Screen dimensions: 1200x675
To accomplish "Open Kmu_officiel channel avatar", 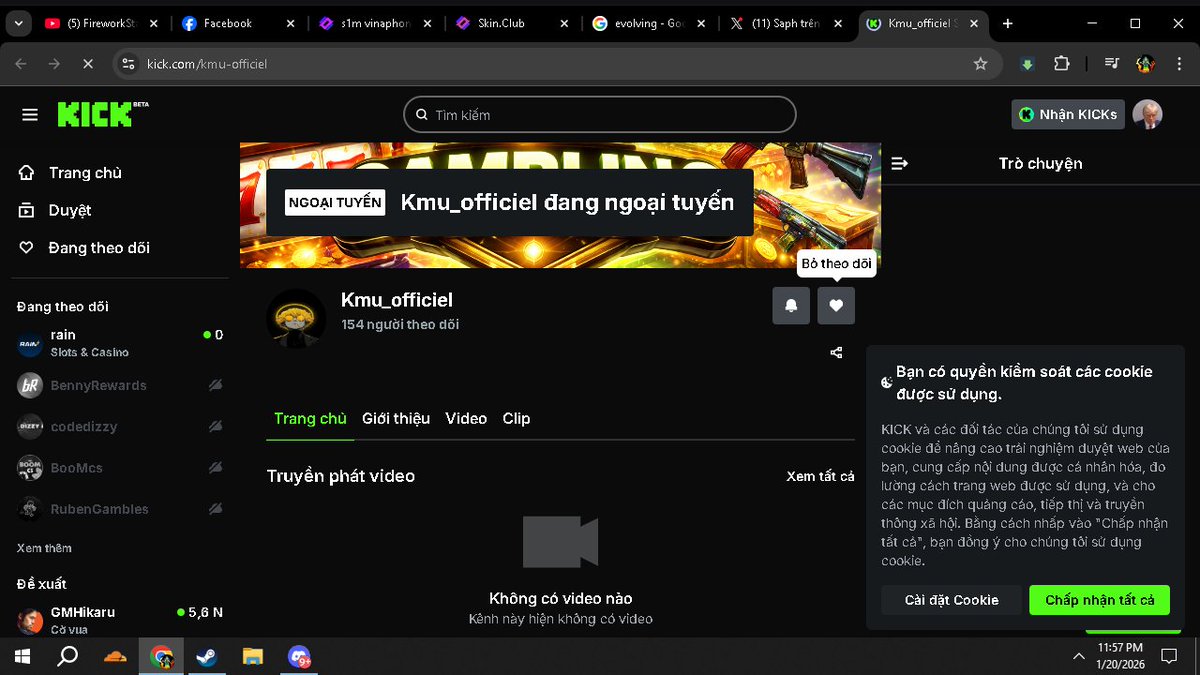I will [x=296, y=319].
